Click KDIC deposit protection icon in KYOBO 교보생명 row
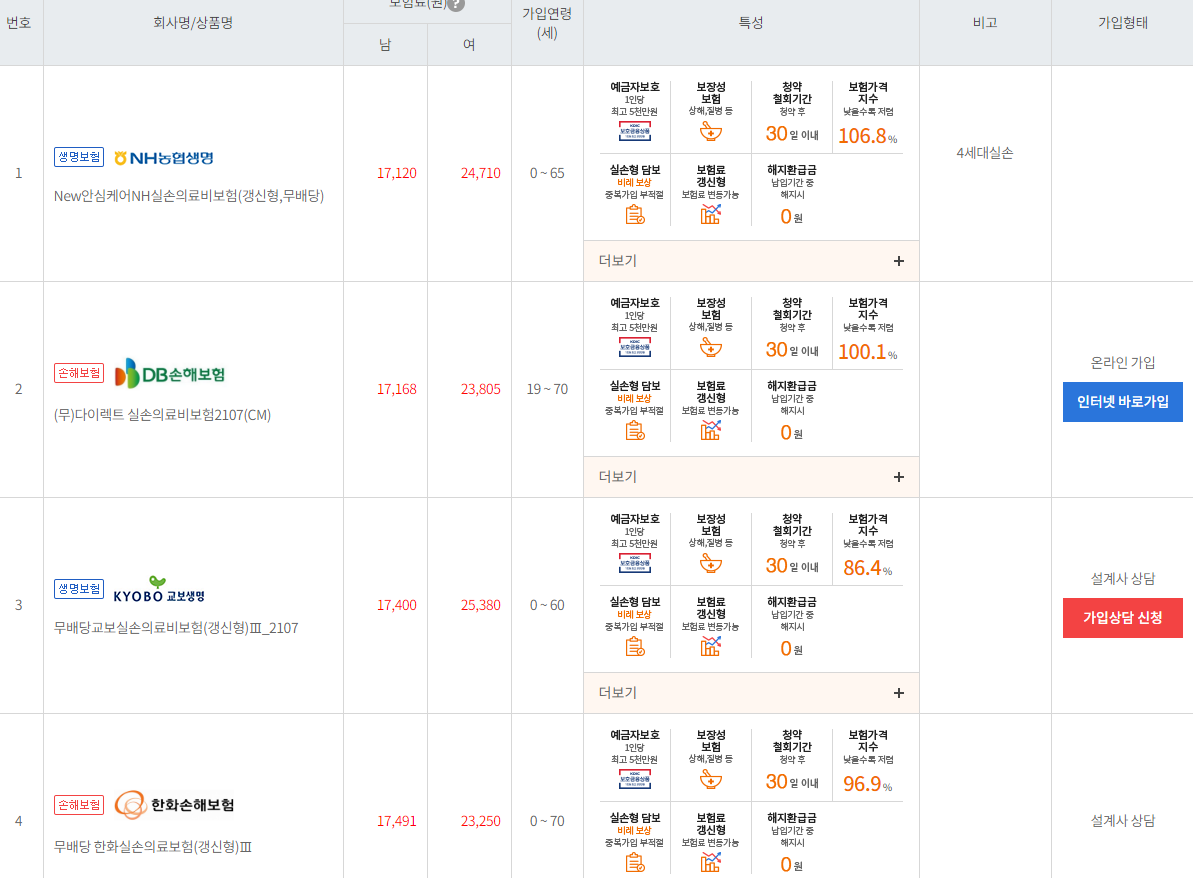The image size is (1193, 878). coord(635,564)
